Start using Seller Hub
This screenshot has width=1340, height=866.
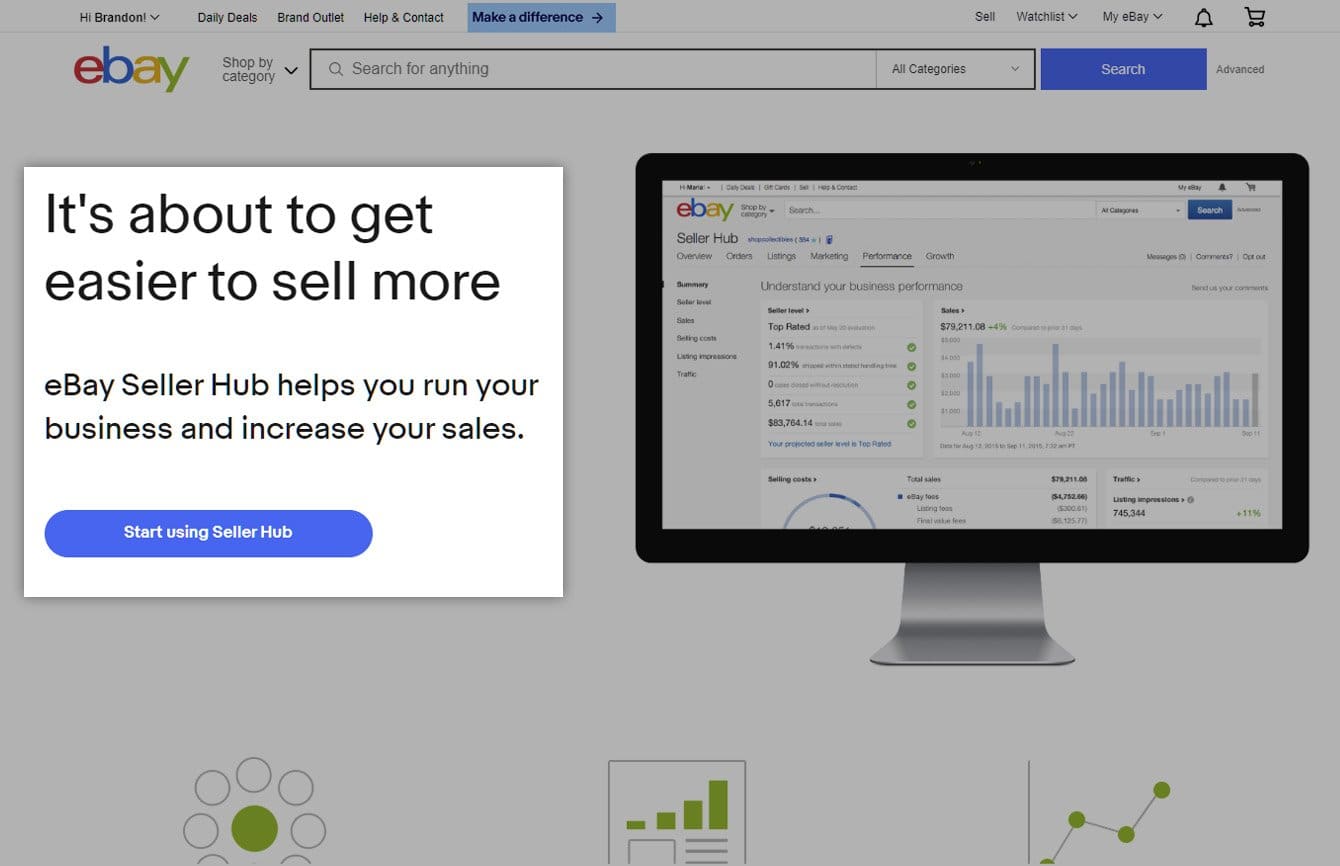click(x=208, y=533)
